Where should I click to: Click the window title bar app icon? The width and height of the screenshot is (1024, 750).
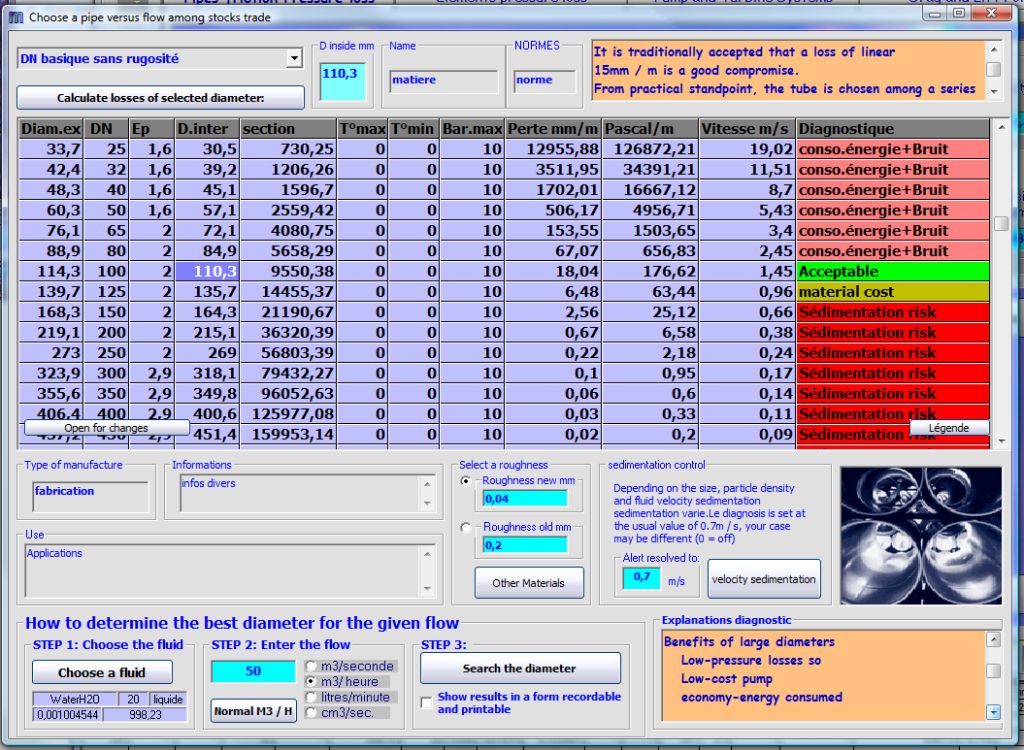pos(16,18)
